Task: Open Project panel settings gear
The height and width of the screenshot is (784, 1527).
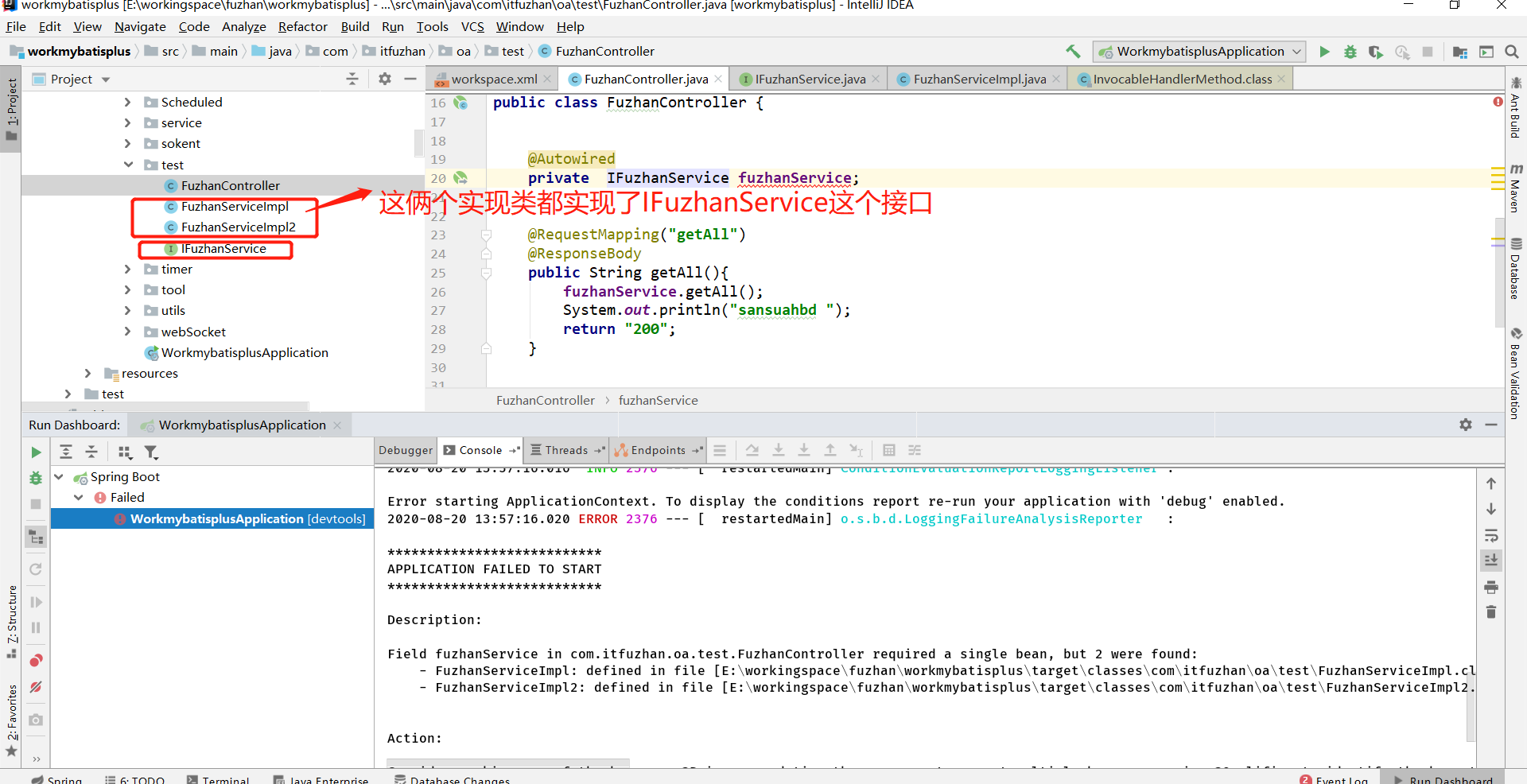Action: tap(385, 79)
